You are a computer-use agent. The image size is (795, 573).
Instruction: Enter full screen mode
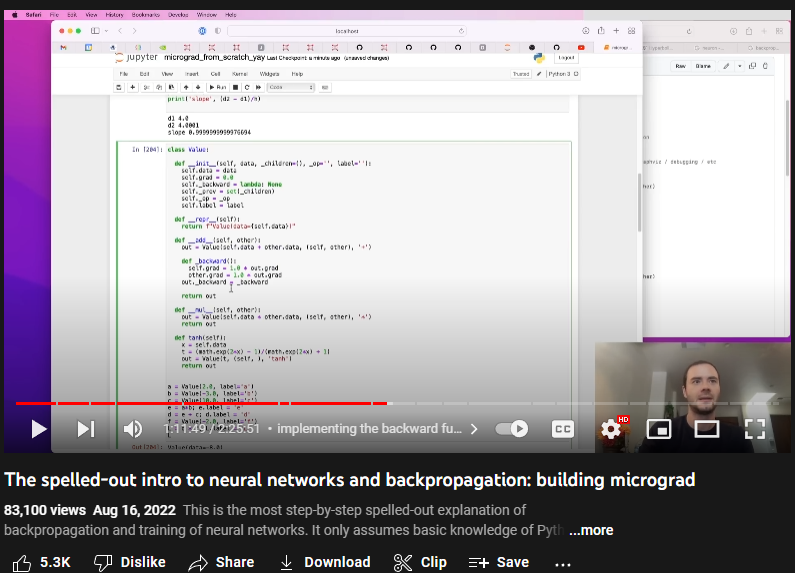pyautogui.click(x=755, y=429)
